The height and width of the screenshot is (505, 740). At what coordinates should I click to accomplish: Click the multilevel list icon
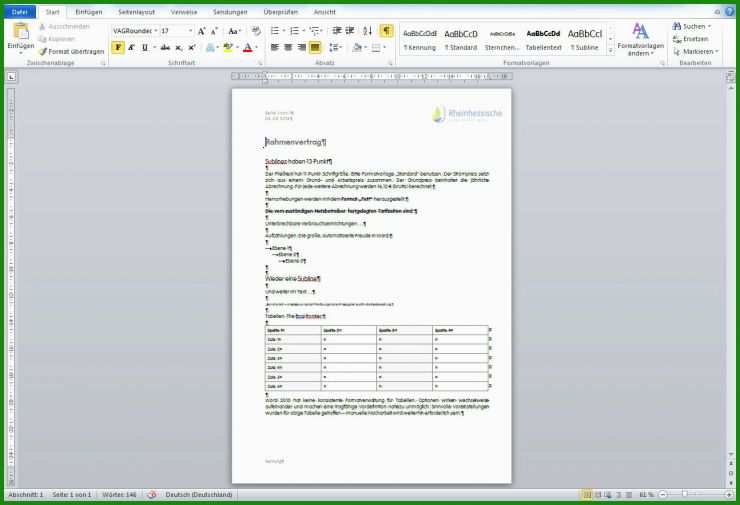pos(315,31)
